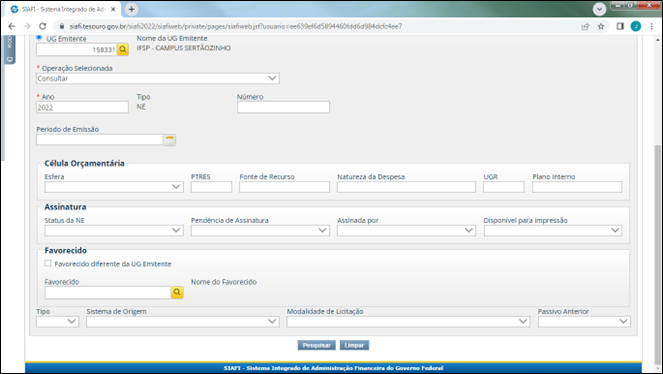Screen dimensions: 663x374
Task: Expand Disponível para Impressão dropdown
Action: tap(553, 230)
